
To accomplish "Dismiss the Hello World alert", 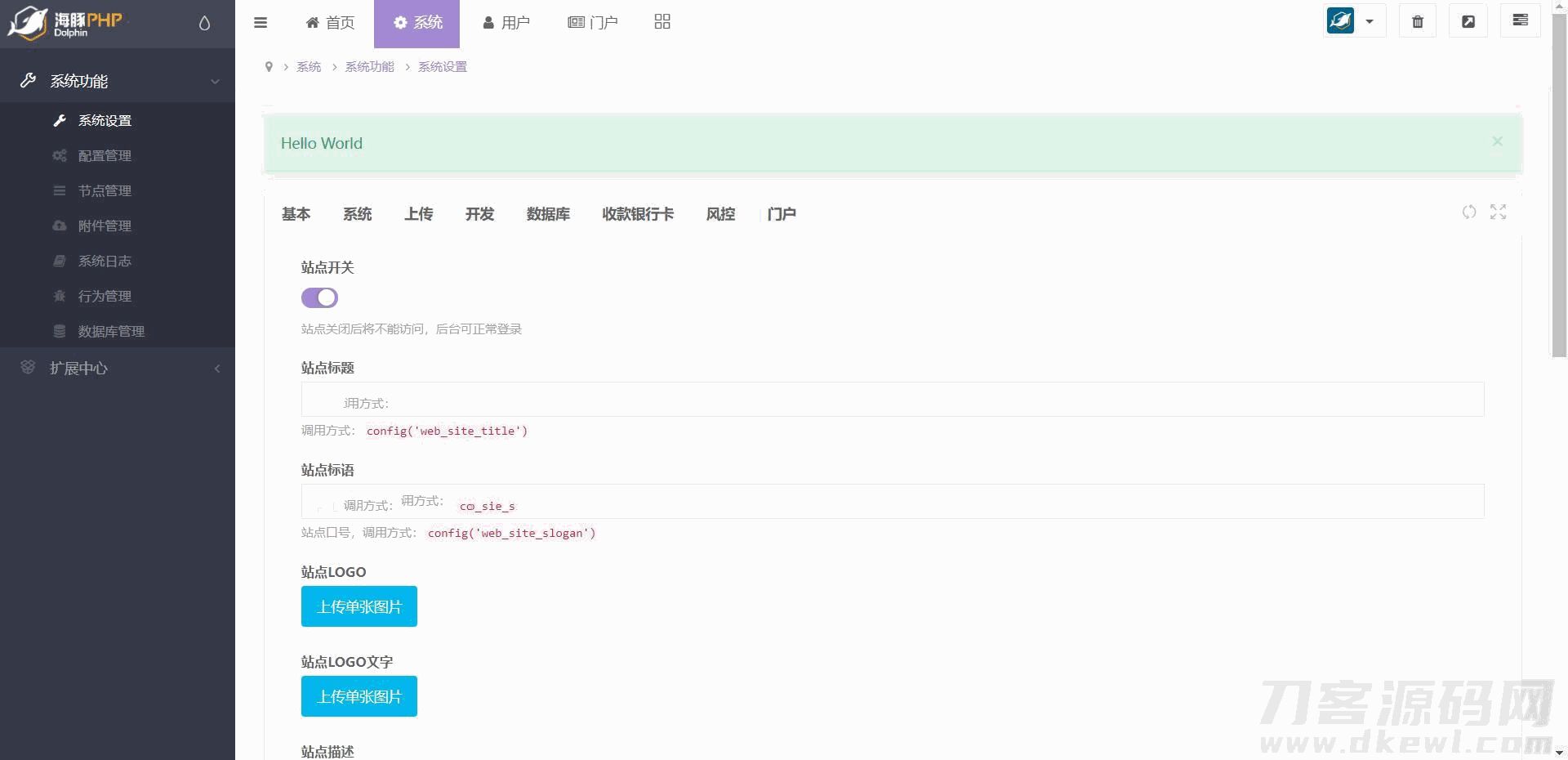I will pos(1497,141).
